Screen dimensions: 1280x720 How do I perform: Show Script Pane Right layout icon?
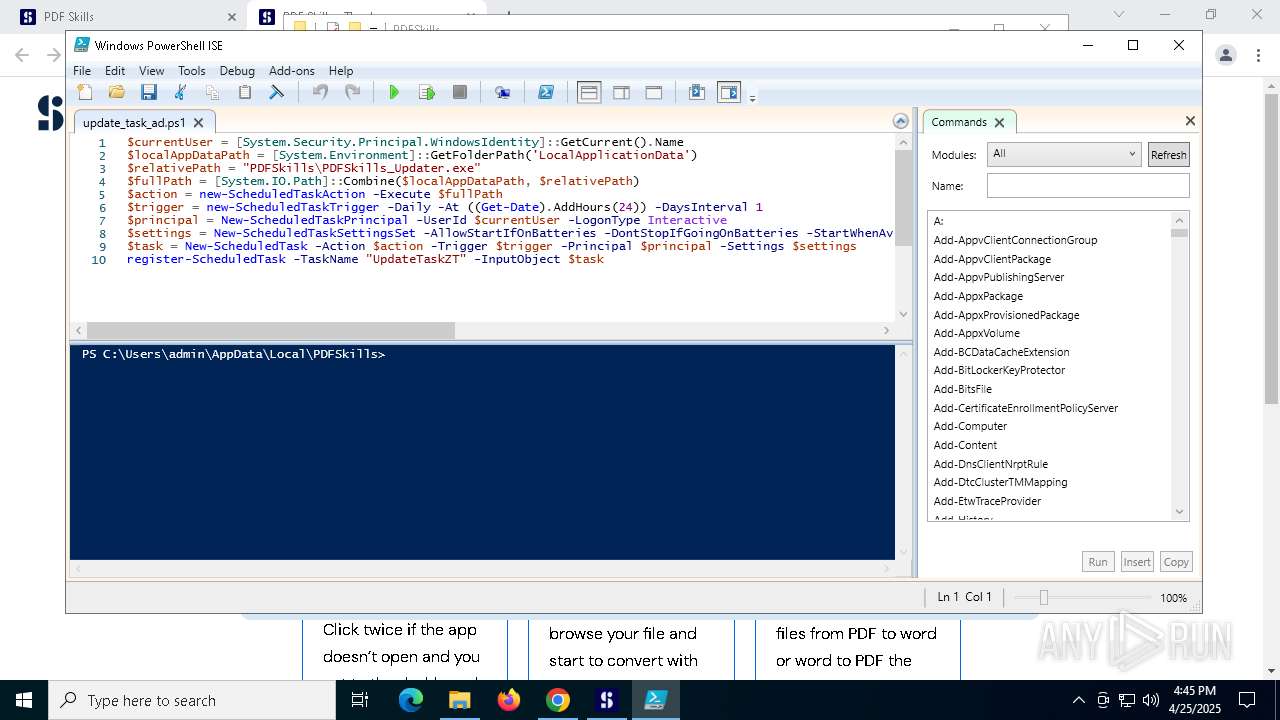621,92
